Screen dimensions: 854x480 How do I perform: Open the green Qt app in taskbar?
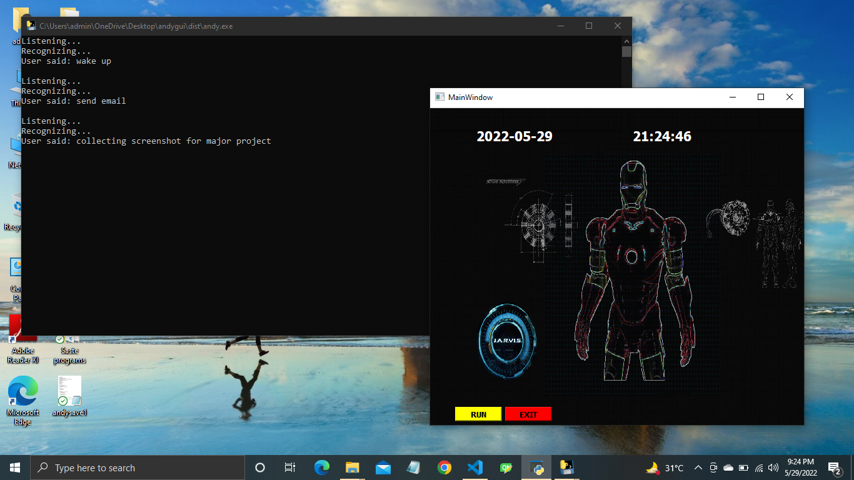pyautogui.click(x=506, y=467)
